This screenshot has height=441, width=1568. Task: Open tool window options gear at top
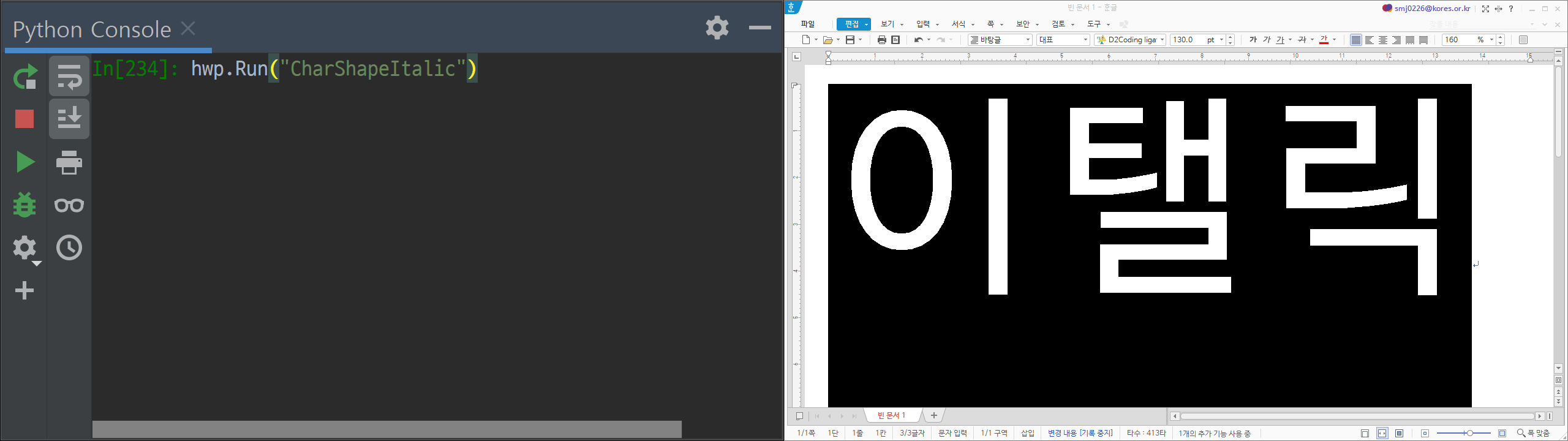coord(717,28)
